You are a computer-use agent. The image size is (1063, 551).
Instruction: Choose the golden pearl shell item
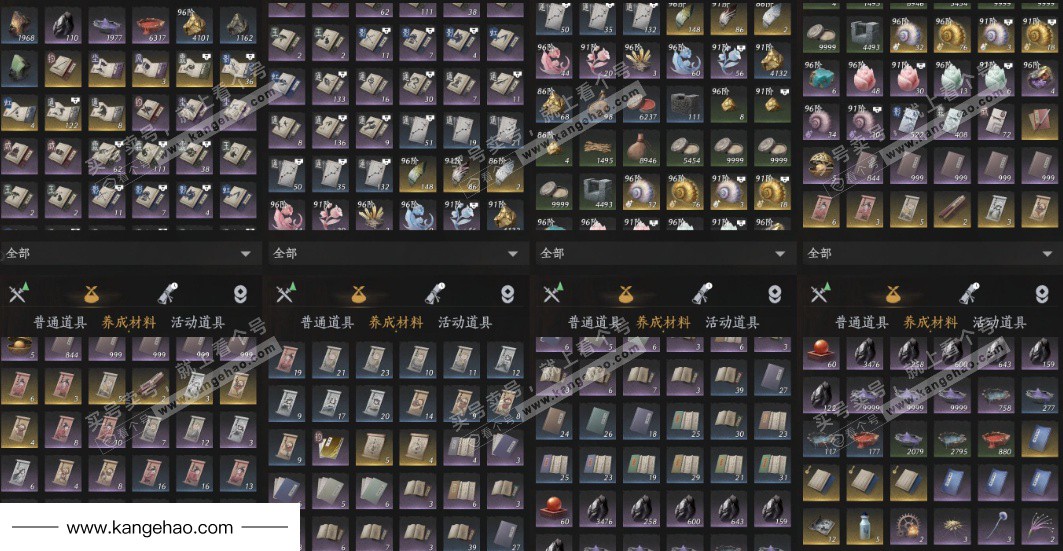click(x=820, y=166)
